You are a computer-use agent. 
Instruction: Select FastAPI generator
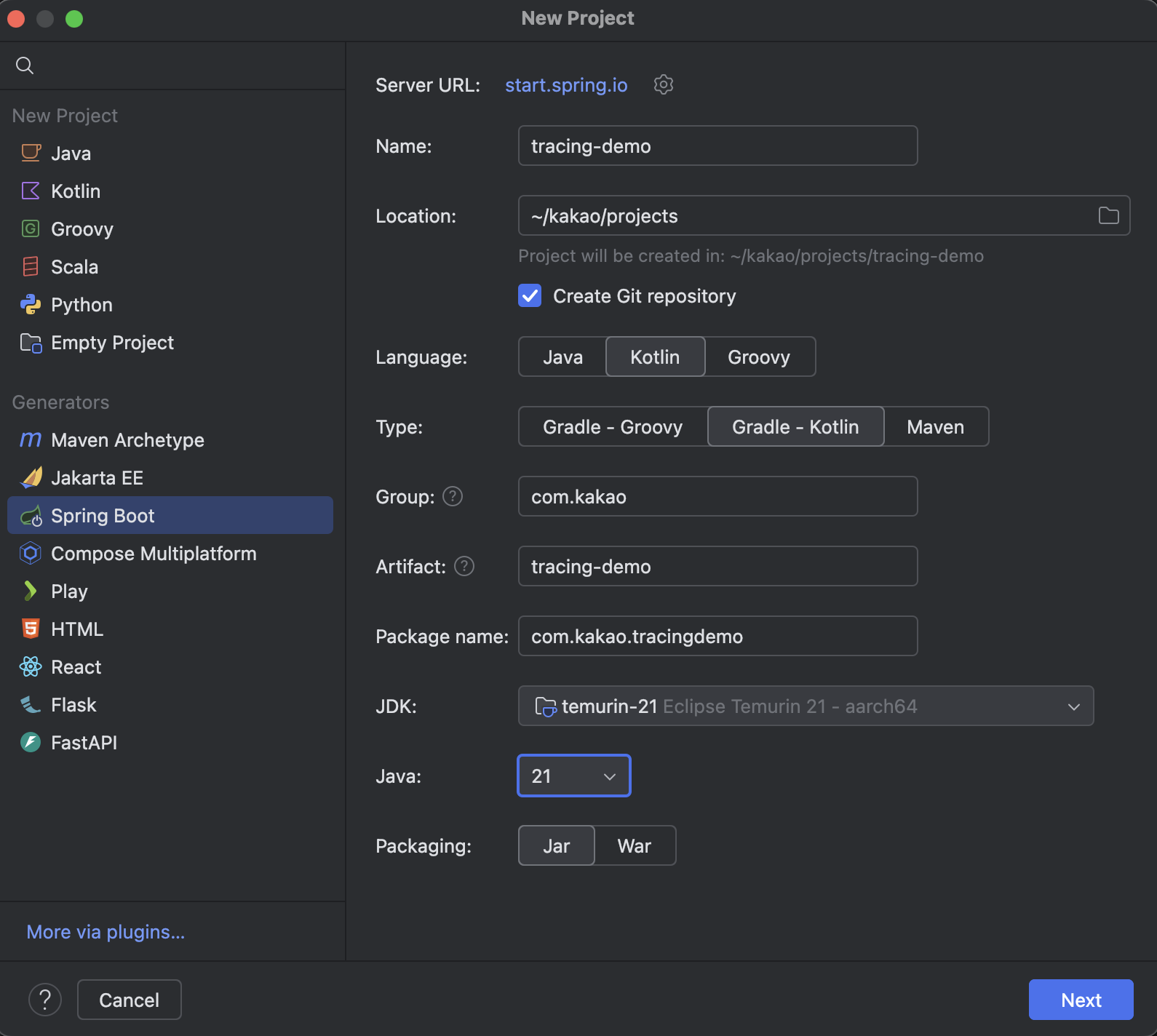coord(170,742)
